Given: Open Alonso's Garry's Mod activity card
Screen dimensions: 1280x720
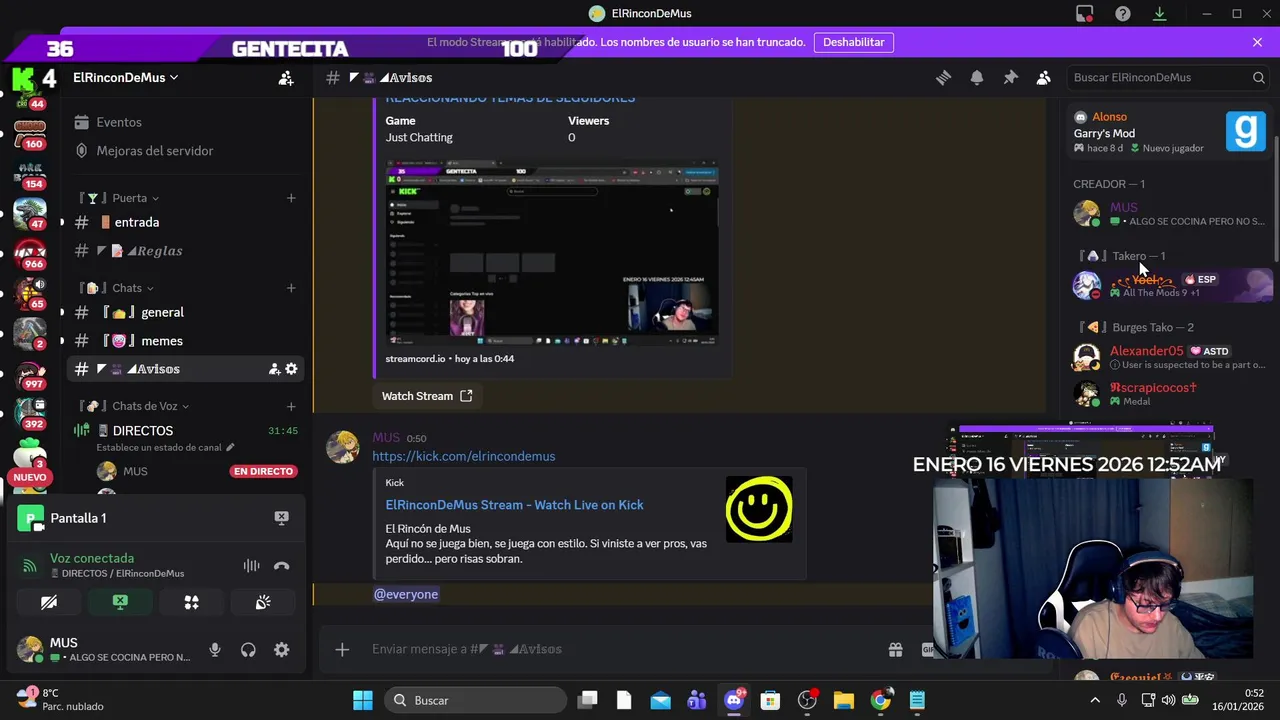Looking at the screenshot, I should coord(1170,132).
